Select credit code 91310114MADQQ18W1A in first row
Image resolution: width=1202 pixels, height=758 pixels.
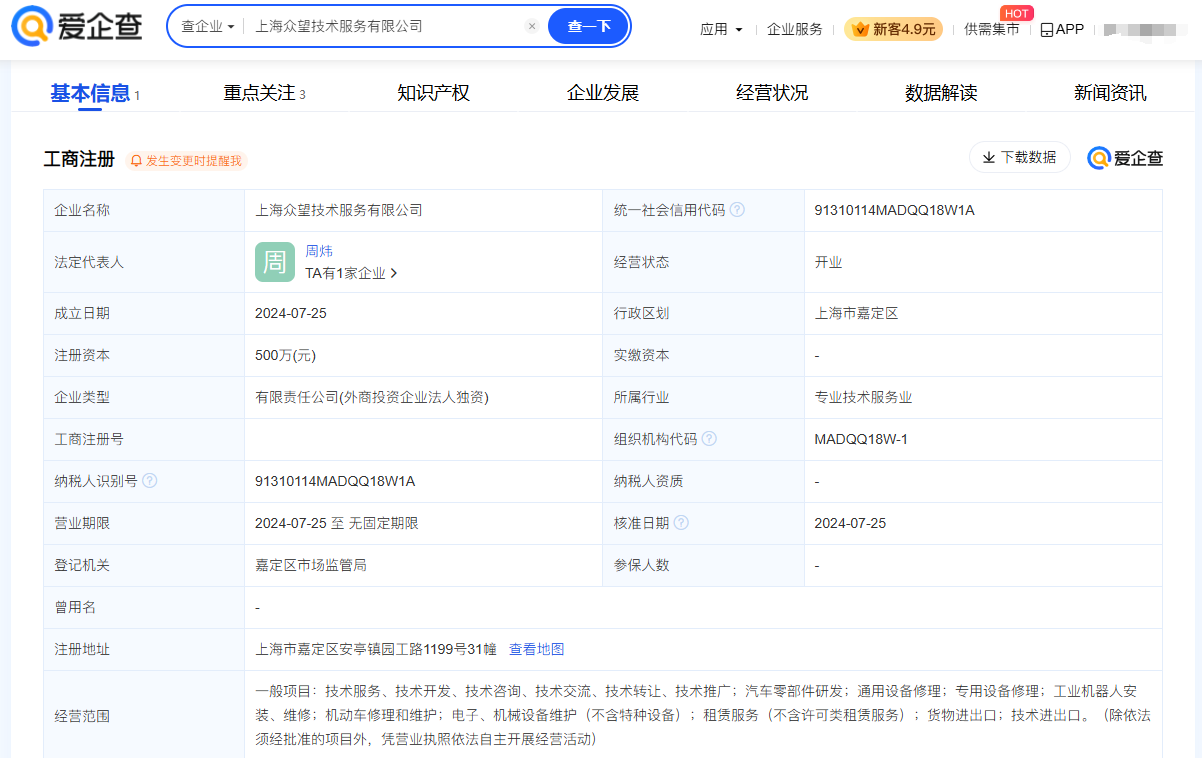[x=894, y=210]
